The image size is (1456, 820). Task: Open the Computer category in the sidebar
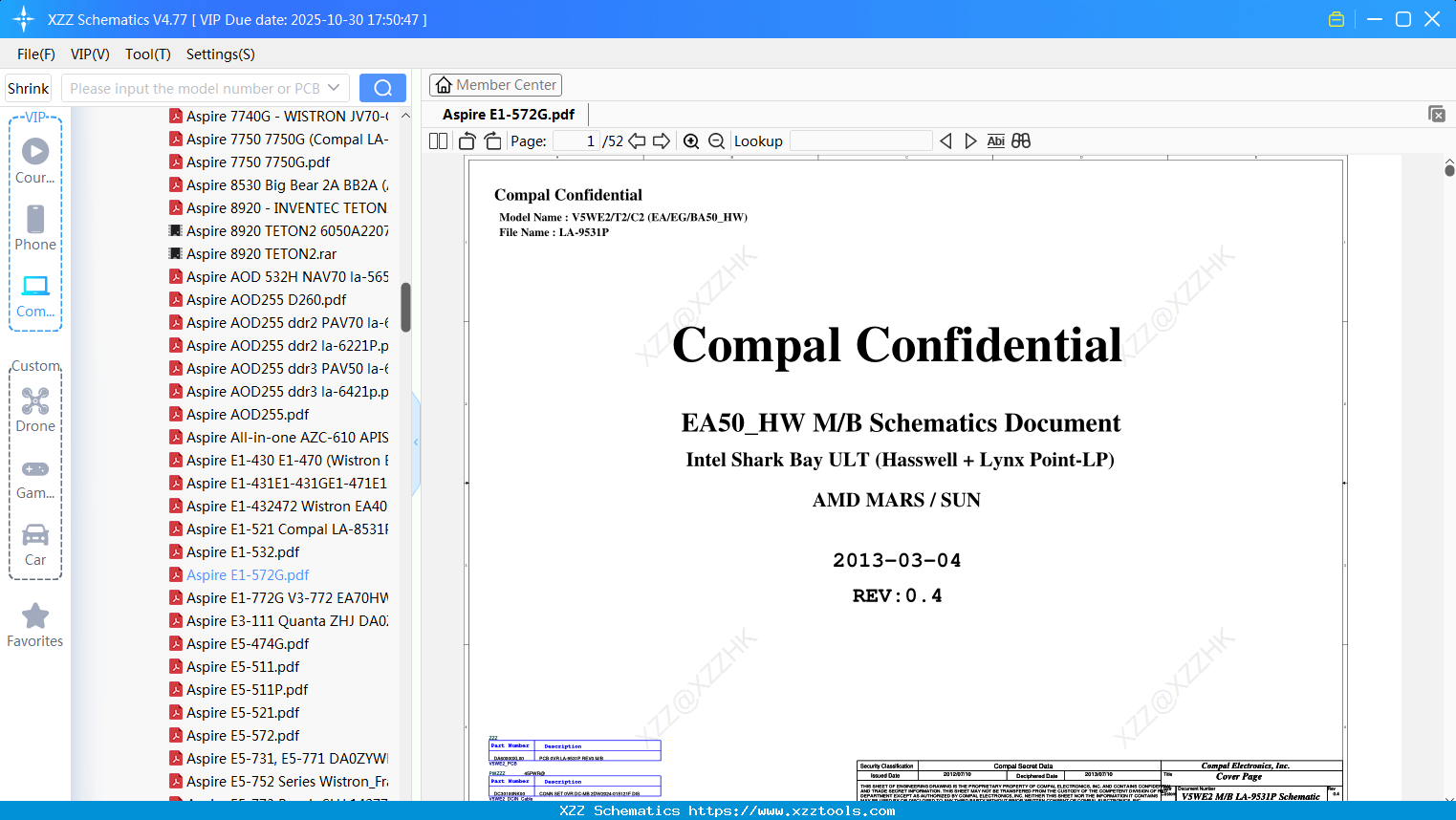(35, 295)
